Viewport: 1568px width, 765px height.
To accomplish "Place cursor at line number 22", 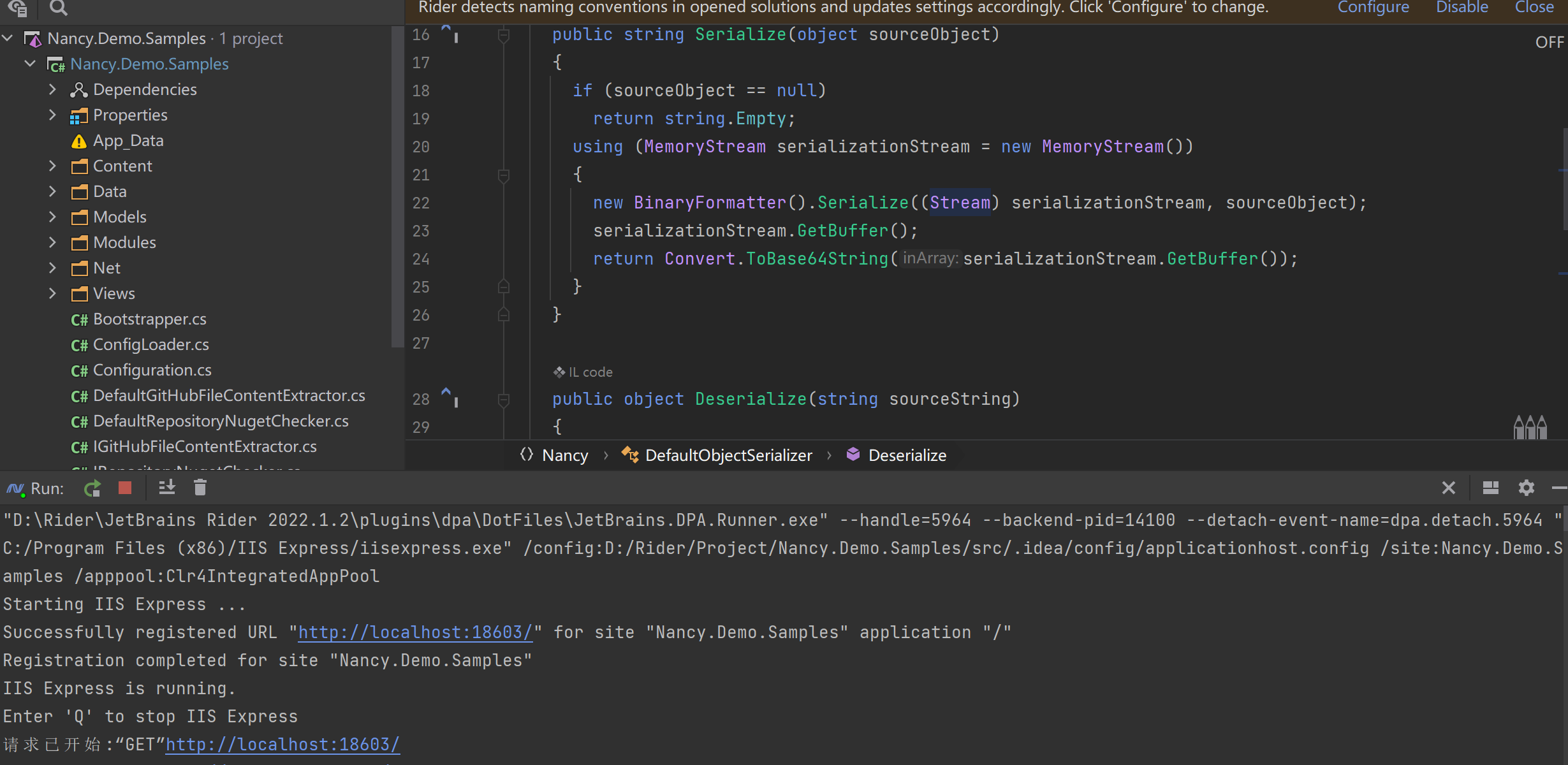I will (421, 203).
